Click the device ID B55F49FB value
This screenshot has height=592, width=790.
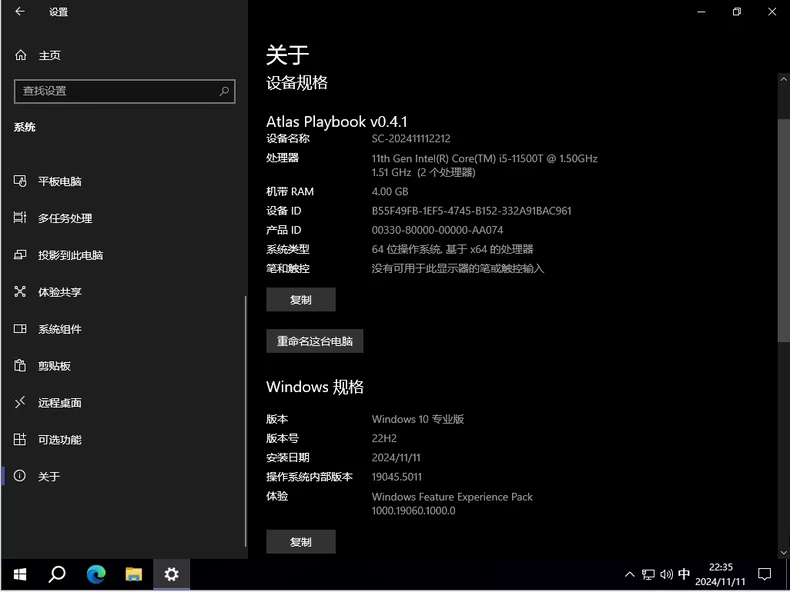click(472, 211)
